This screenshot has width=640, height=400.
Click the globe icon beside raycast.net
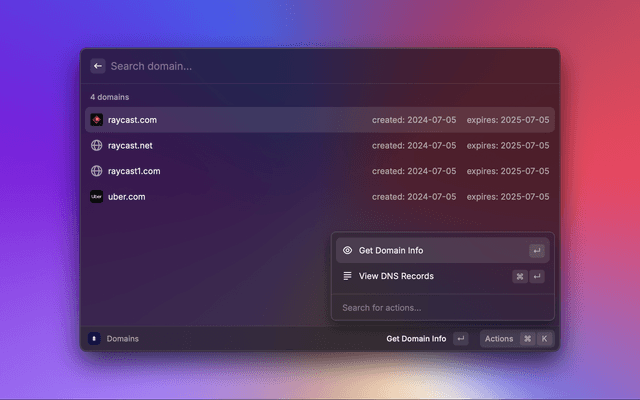[x=96, y=146]
